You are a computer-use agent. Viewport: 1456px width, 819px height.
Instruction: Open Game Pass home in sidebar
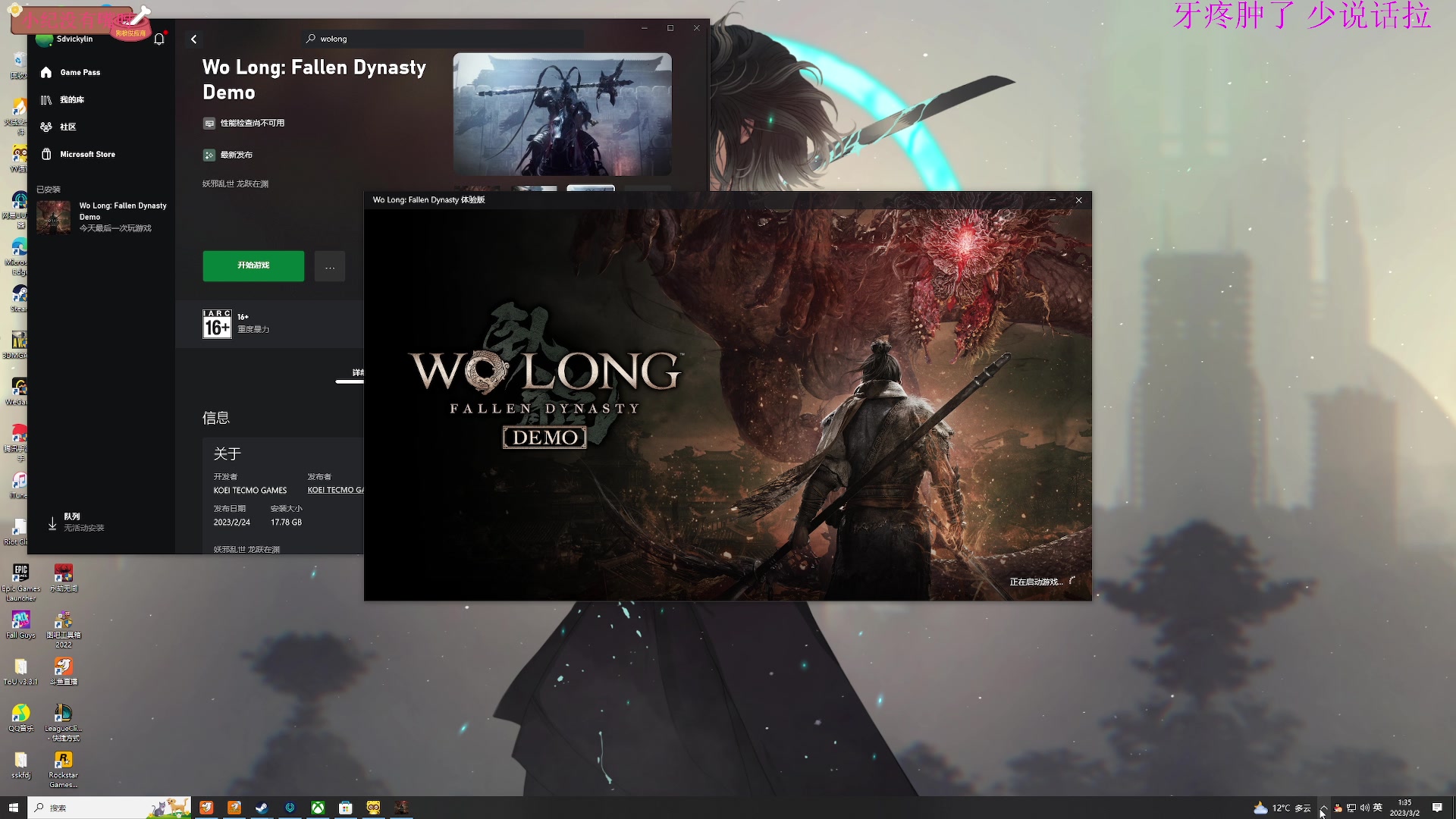[x=80, y=72]
